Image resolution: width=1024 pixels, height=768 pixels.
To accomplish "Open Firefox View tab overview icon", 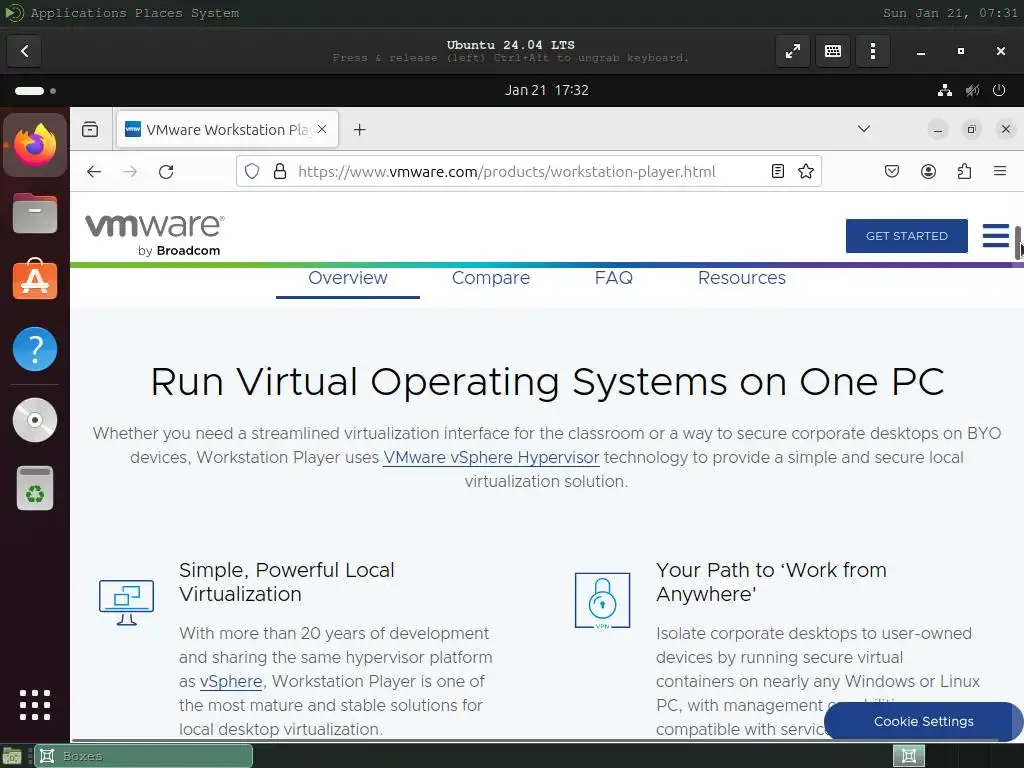I will click(x=90, y=129).
